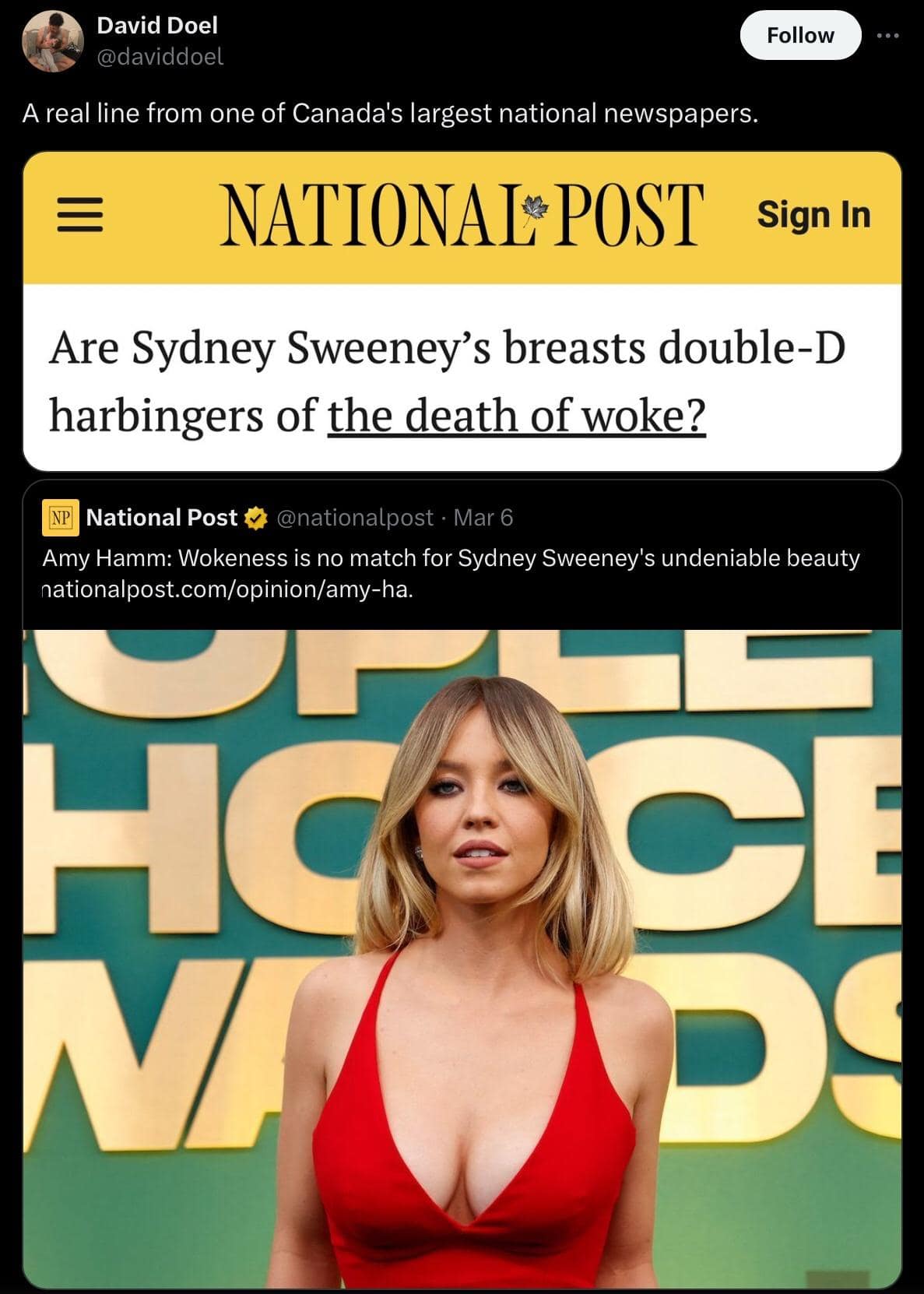This screenshot has width=924, height=1294.
Task: Click the David Doel display name
Action: pyautogui.click(x=157, y=26)
